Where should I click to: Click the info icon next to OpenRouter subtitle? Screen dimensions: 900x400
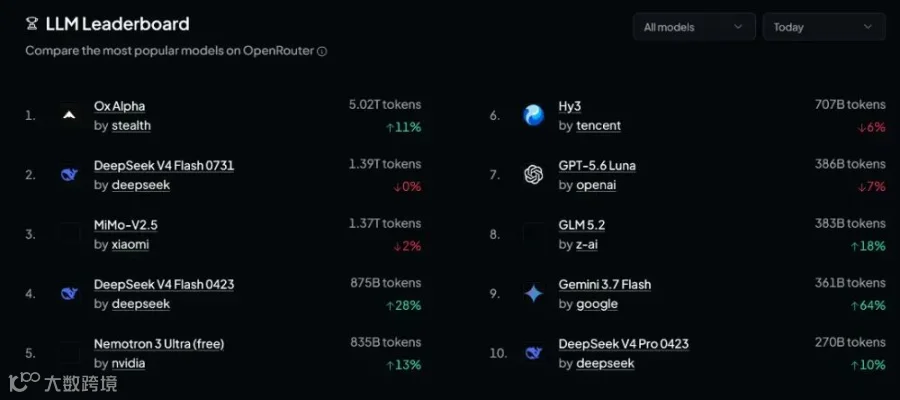click(322, 51)
